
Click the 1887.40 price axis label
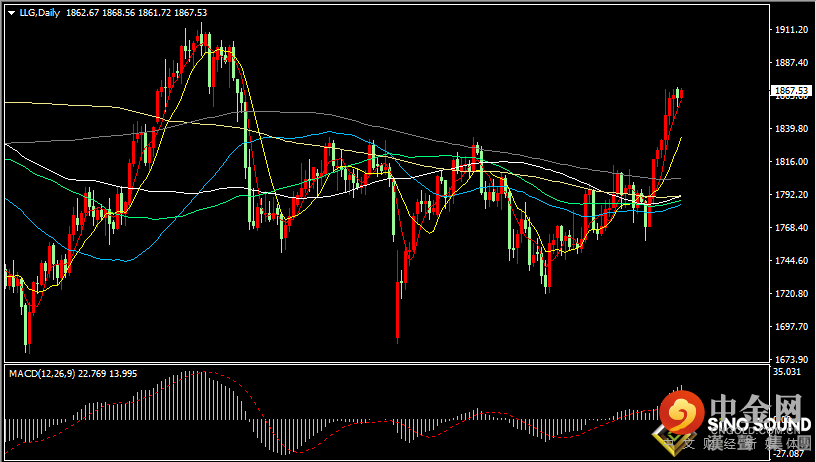coord(791,62)
